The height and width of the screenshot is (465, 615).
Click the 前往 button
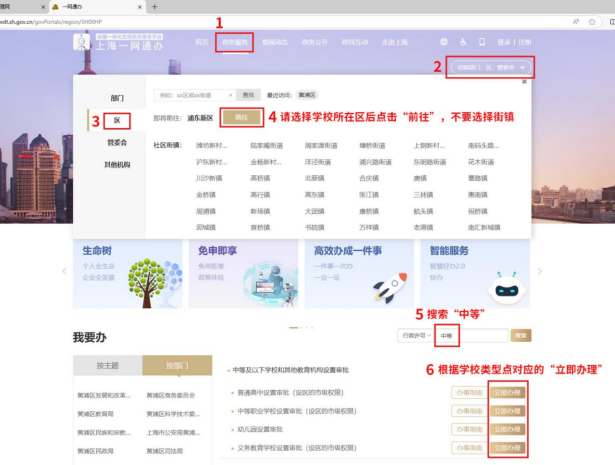[240, 117]
